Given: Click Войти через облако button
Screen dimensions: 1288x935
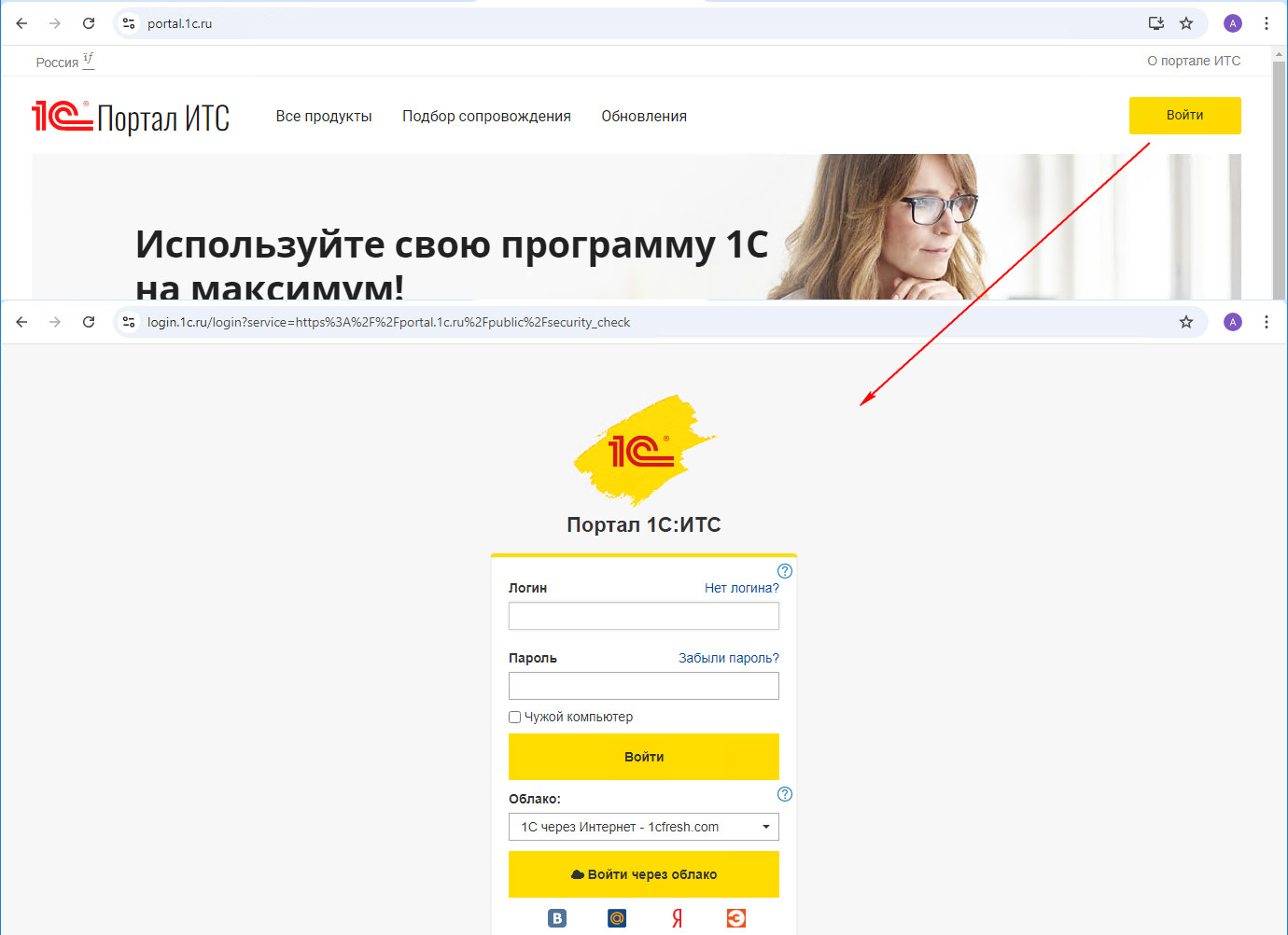Looking at the screenshot, I should click(x=644, y=874).
